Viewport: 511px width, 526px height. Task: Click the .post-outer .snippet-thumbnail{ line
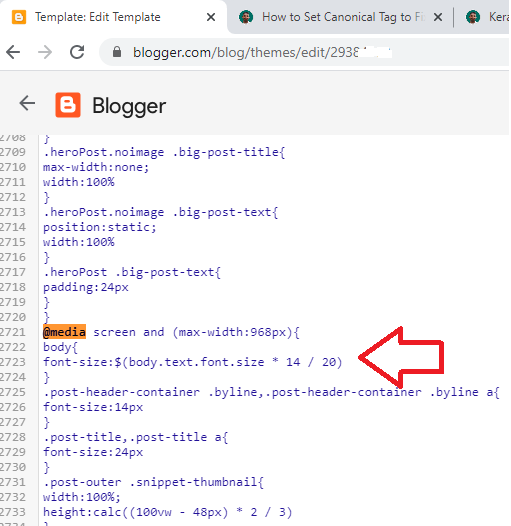153,482
